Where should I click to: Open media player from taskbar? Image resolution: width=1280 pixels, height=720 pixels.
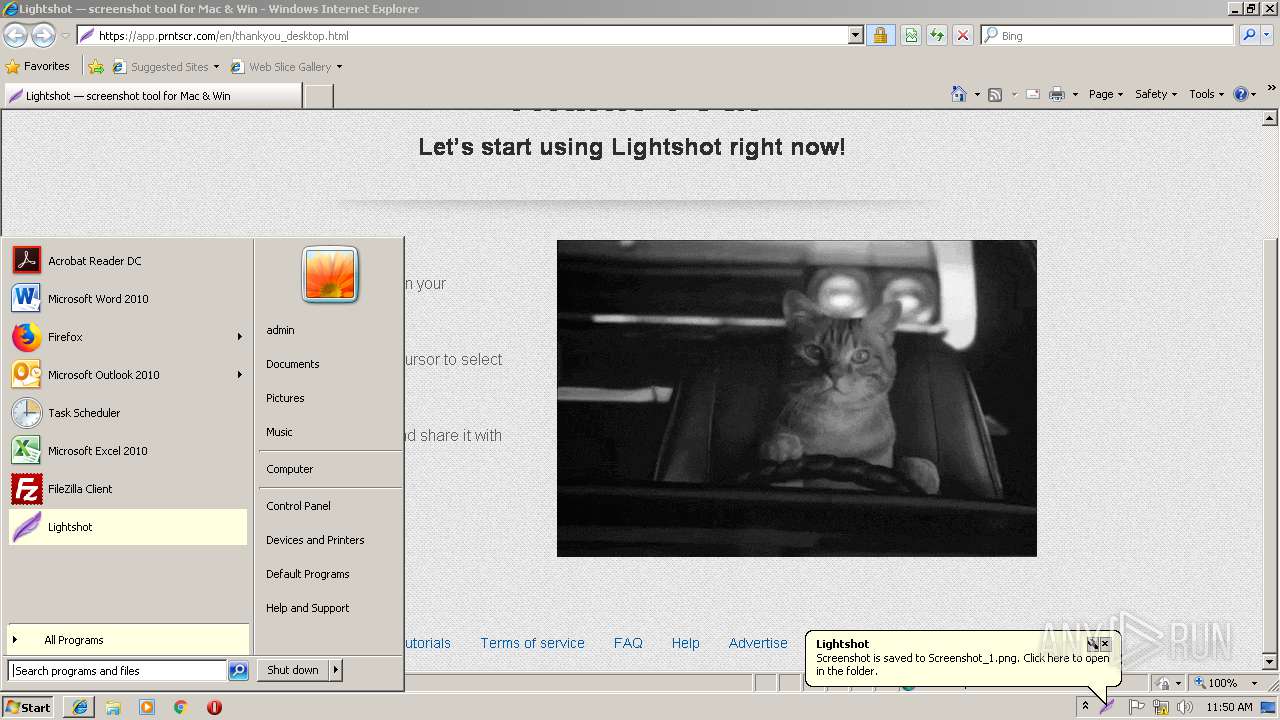tap(147, 707)
